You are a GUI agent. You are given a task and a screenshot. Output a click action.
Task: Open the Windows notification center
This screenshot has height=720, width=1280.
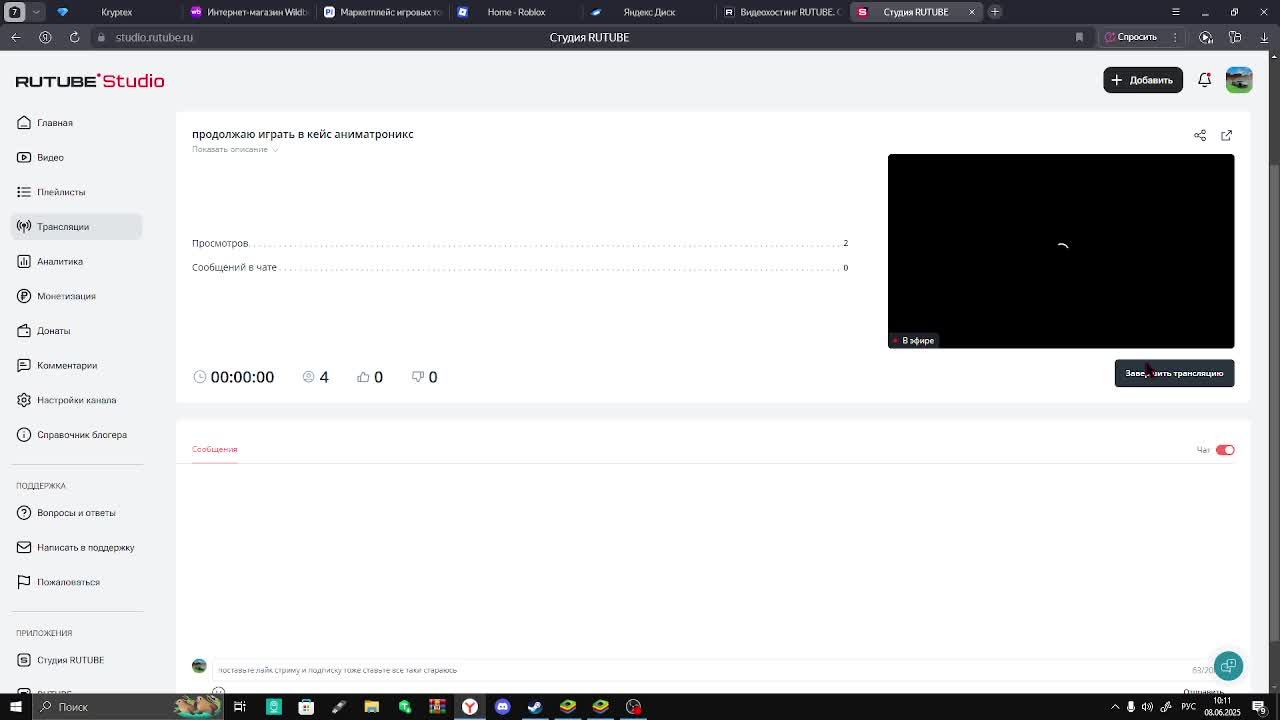pos(1259,707)
